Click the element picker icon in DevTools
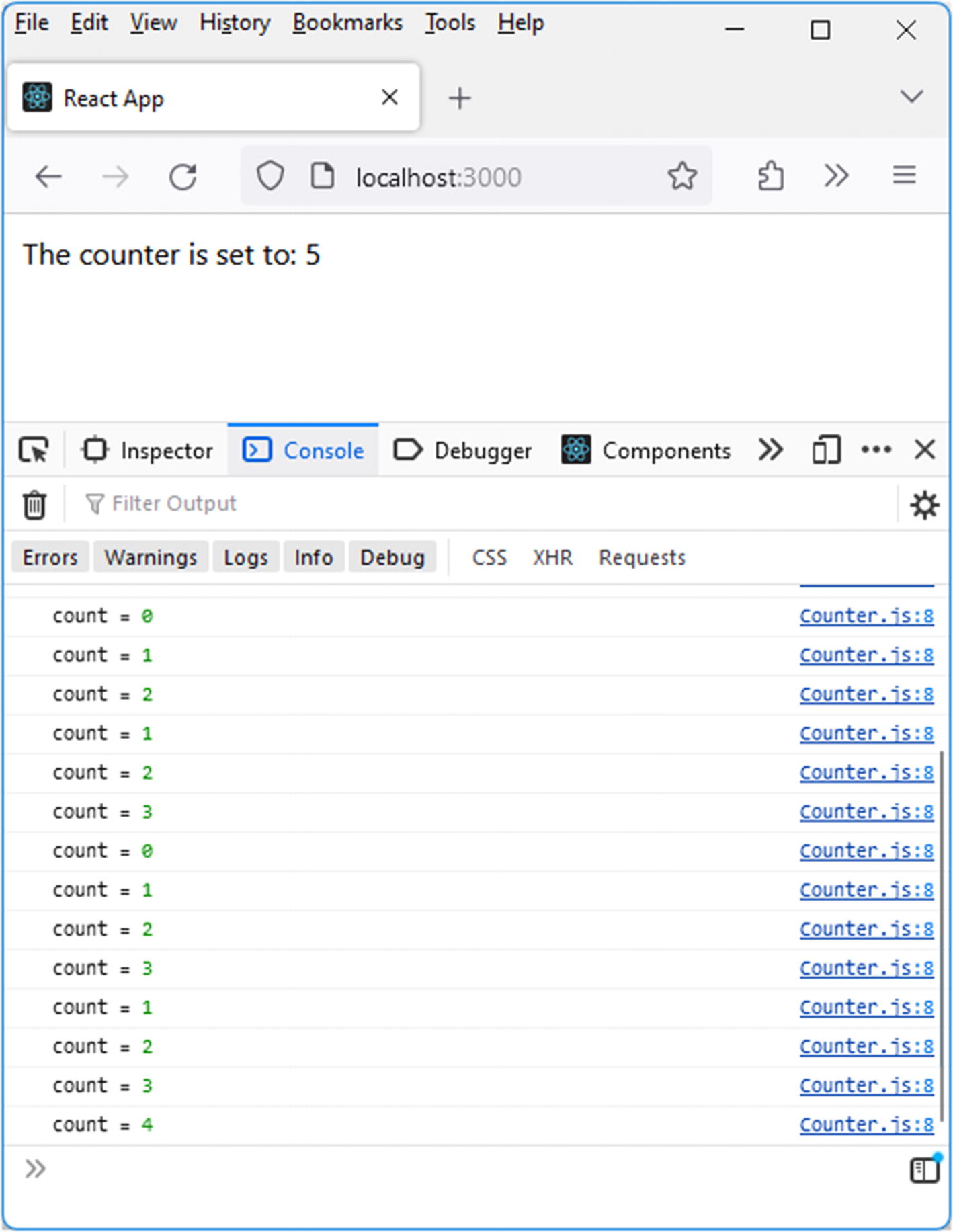The height and width of the screenshot is (1232, 953). (x=34, y=450)
